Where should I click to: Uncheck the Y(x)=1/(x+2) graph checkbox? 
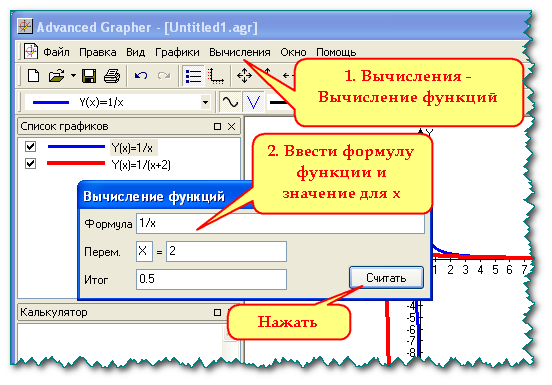click(31, 163)
